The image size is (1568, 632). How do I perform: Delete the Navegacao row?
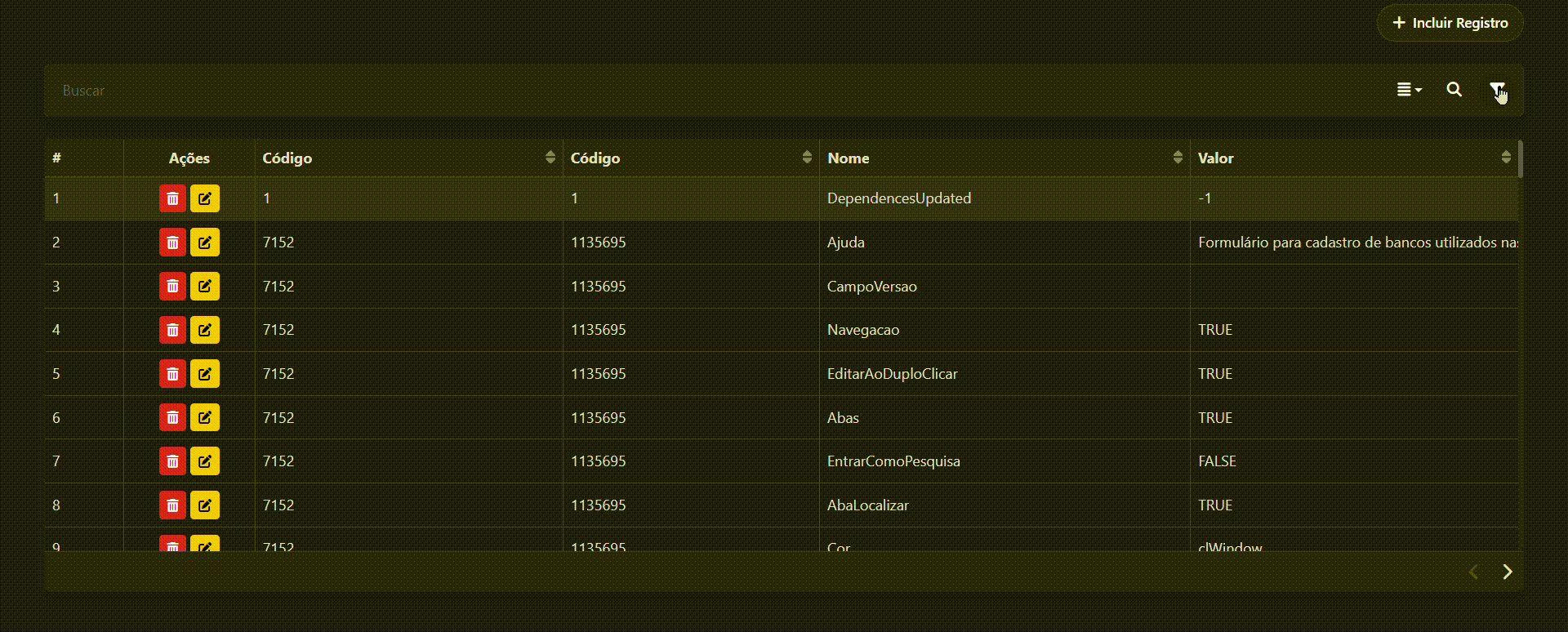[x=172, y=330]
